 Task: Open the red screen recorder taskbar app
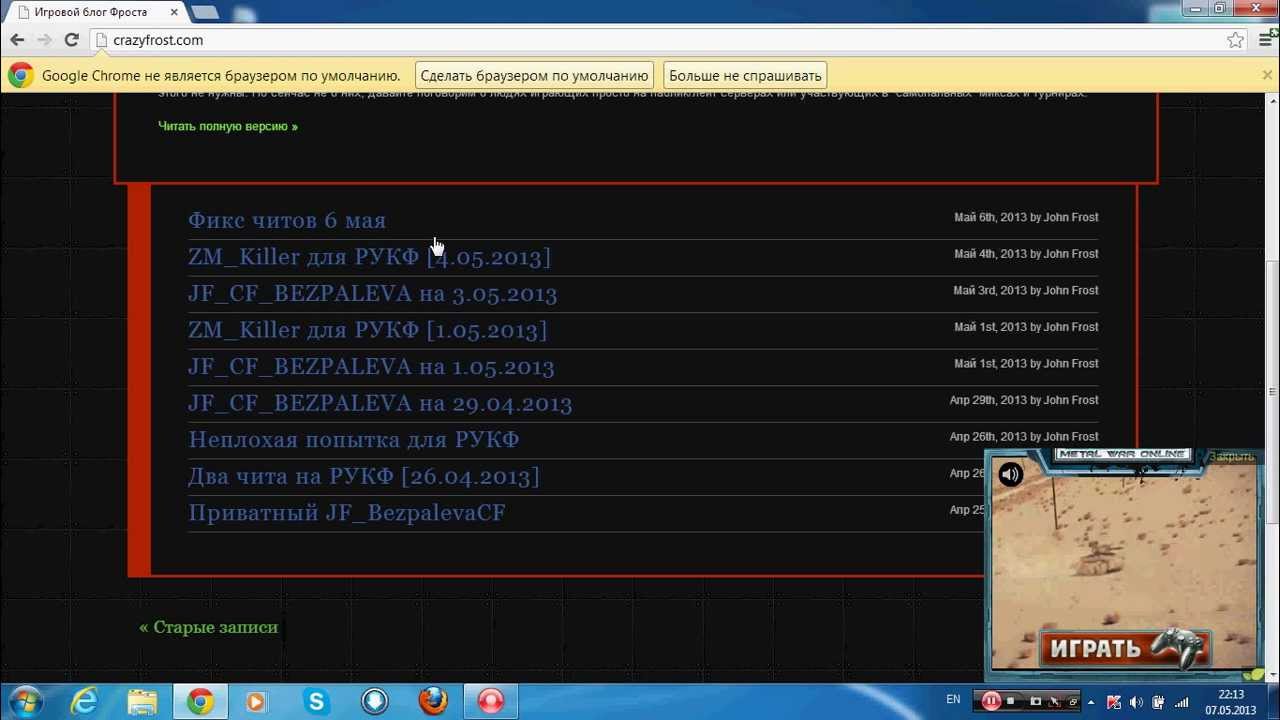(x=491, y=702)
